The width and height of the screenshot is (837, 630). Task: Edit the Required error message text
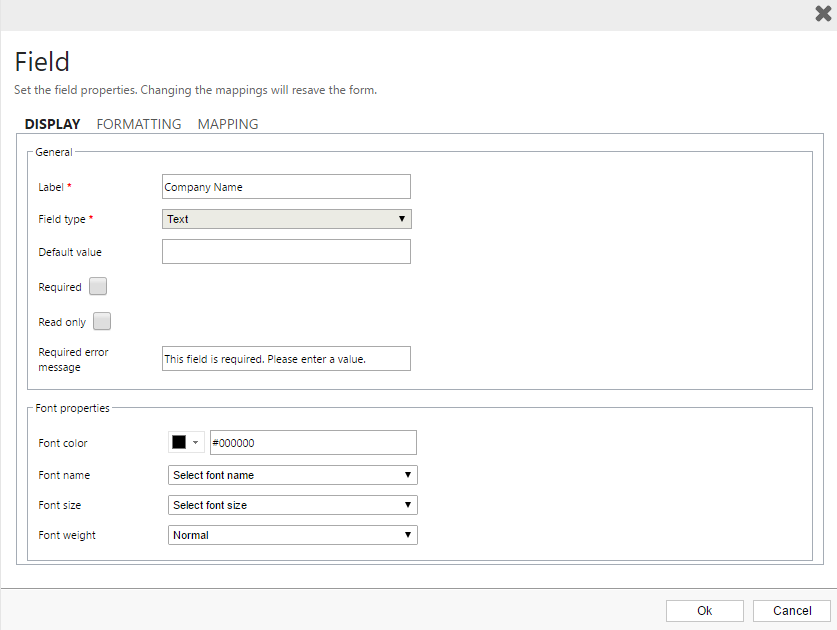point(285,358)
